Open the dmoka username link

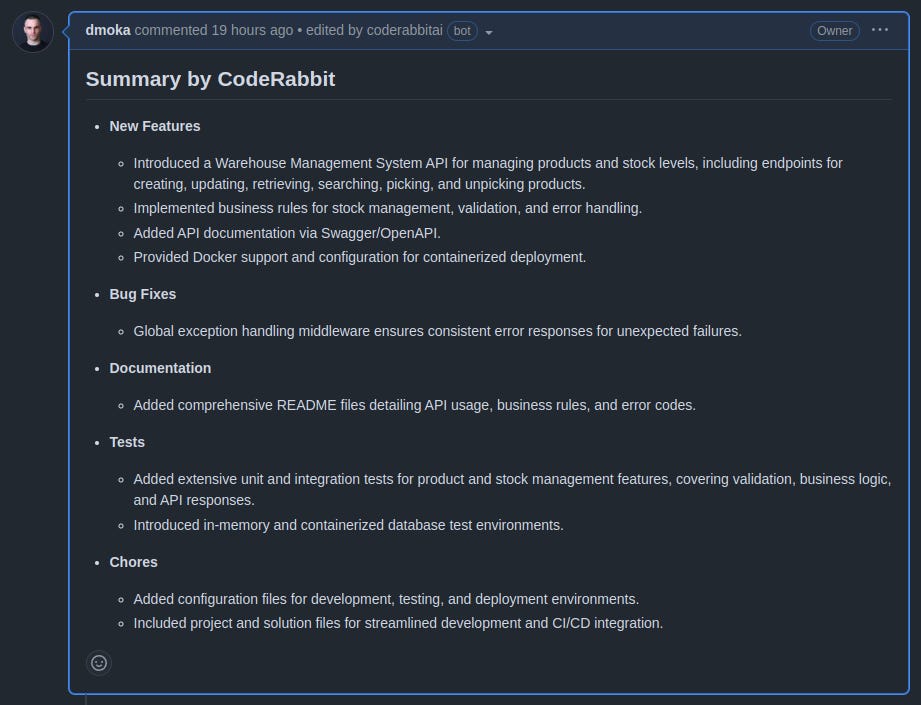108,30
